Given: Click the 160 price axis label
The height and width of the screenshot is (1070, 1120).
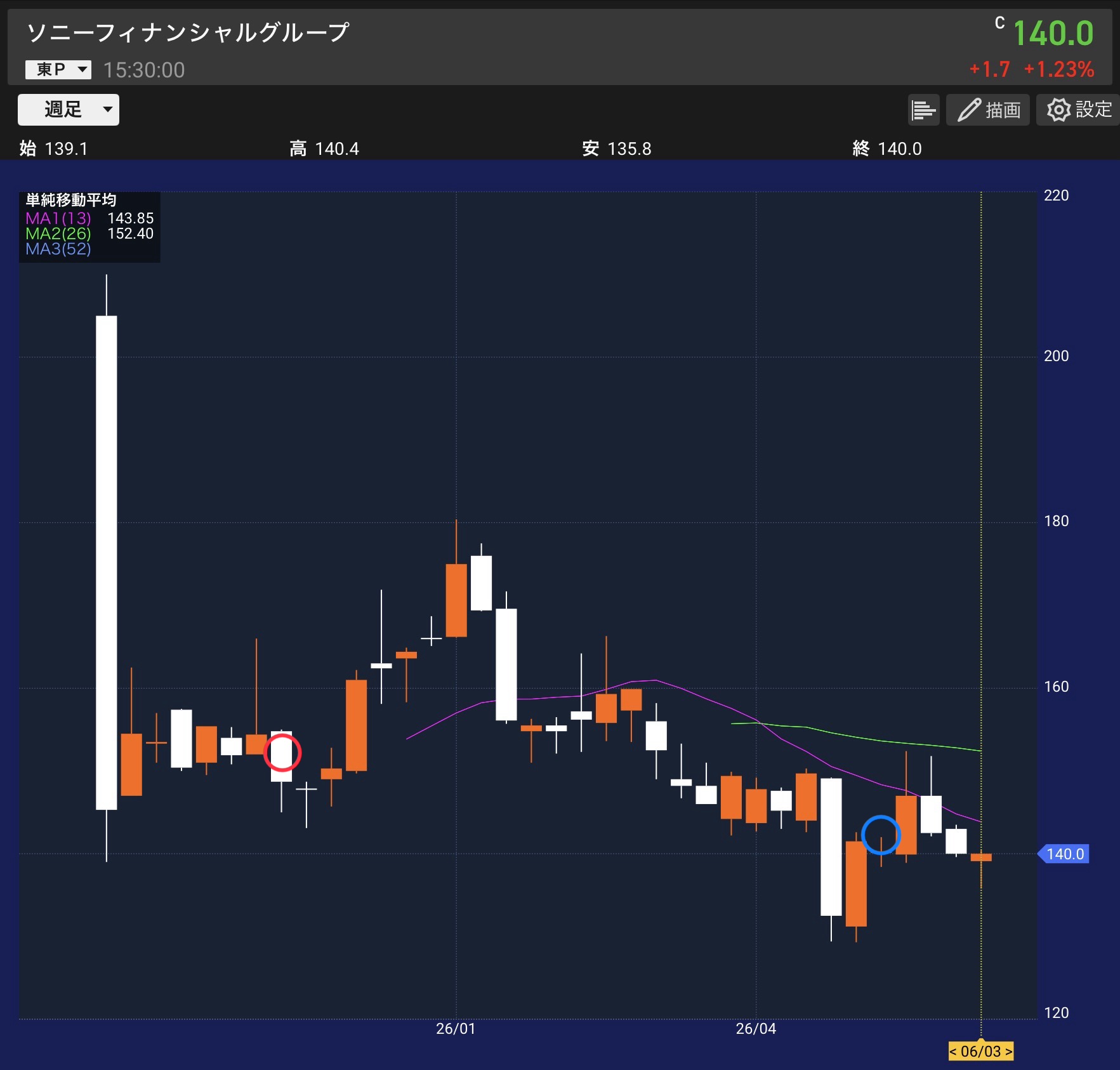Looking at the screenshot, I should (x=1057, y=687).
